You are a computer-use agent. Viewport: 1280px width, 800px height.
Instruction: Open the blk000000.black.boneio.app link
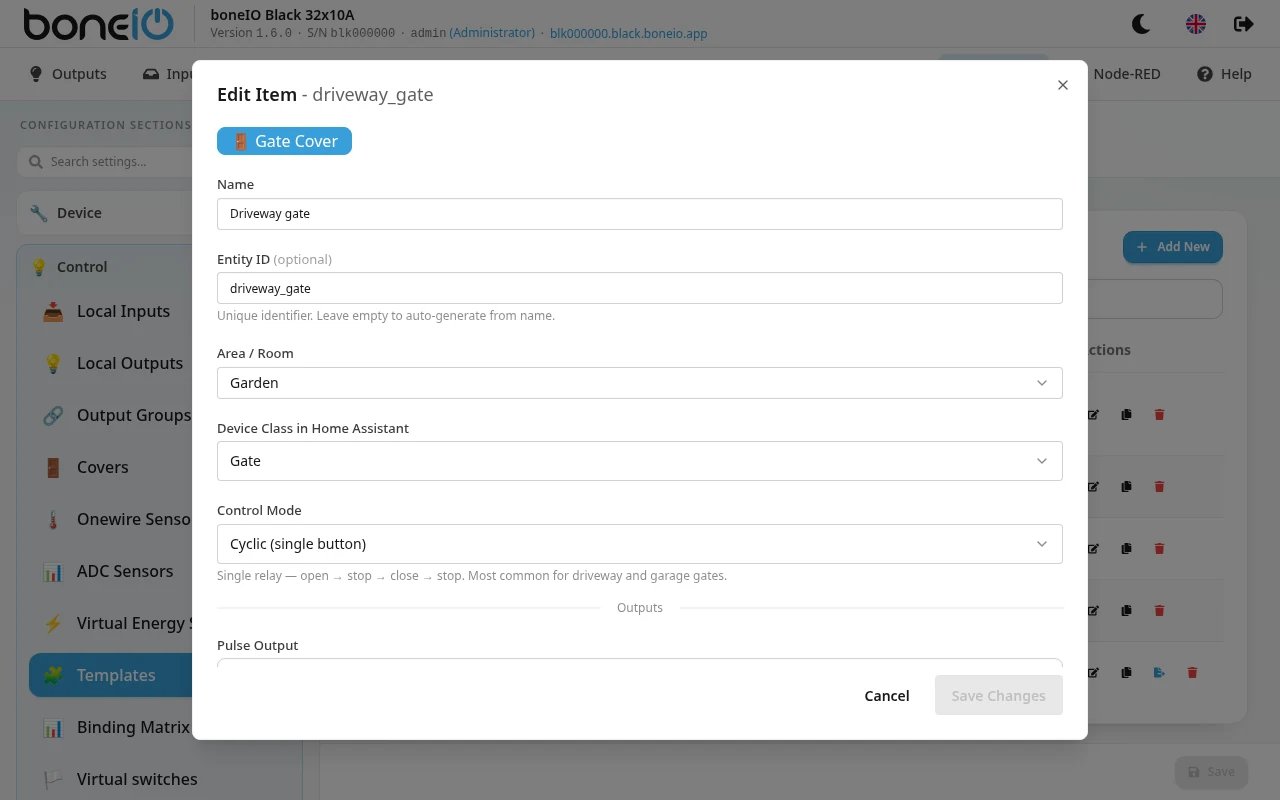click(628, 33)
